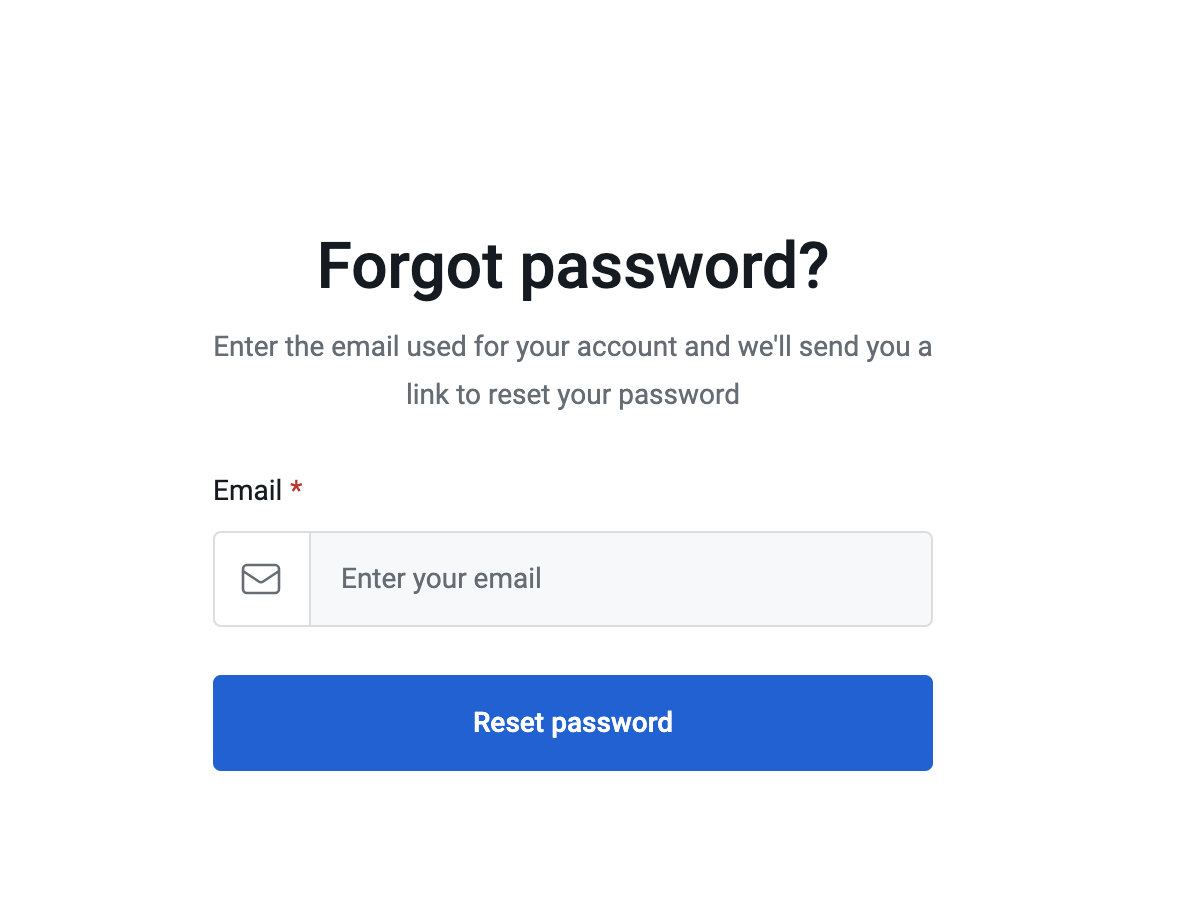Click the "Forgot password?" heading
The image size is (1186, 920).
tap(572, 266)
